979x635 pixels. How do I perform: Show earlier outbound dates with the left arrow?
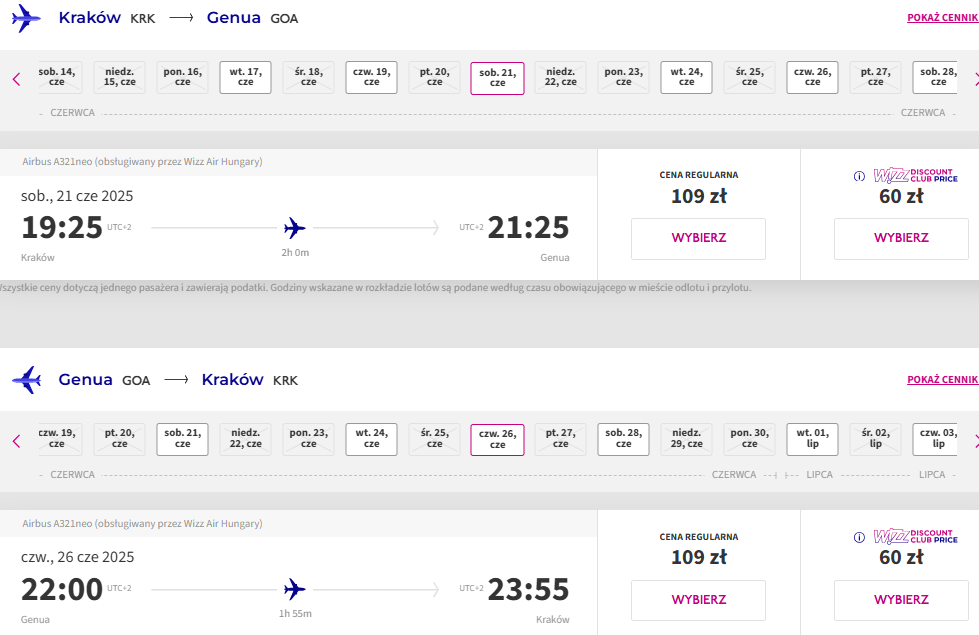click(17, 79)
